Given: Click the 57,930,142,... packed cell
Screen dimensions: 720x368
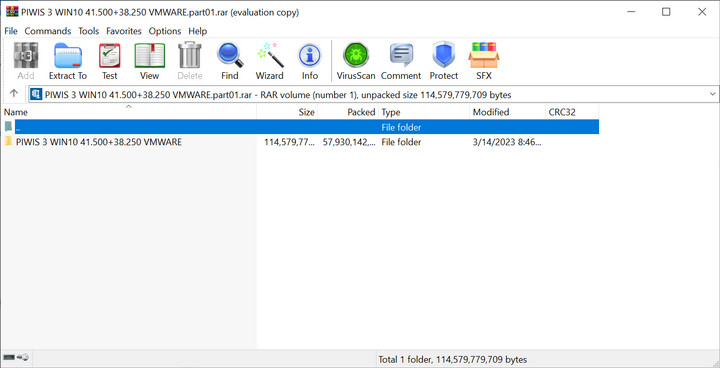Looking at the screenshot, I should point(349,142).
